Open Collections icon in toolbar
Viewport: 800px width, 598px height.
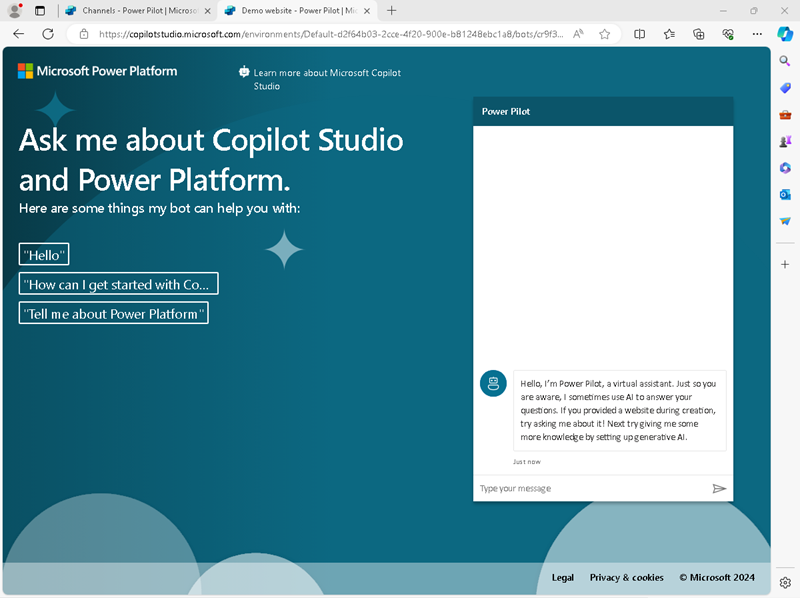(x=698, y=34)
